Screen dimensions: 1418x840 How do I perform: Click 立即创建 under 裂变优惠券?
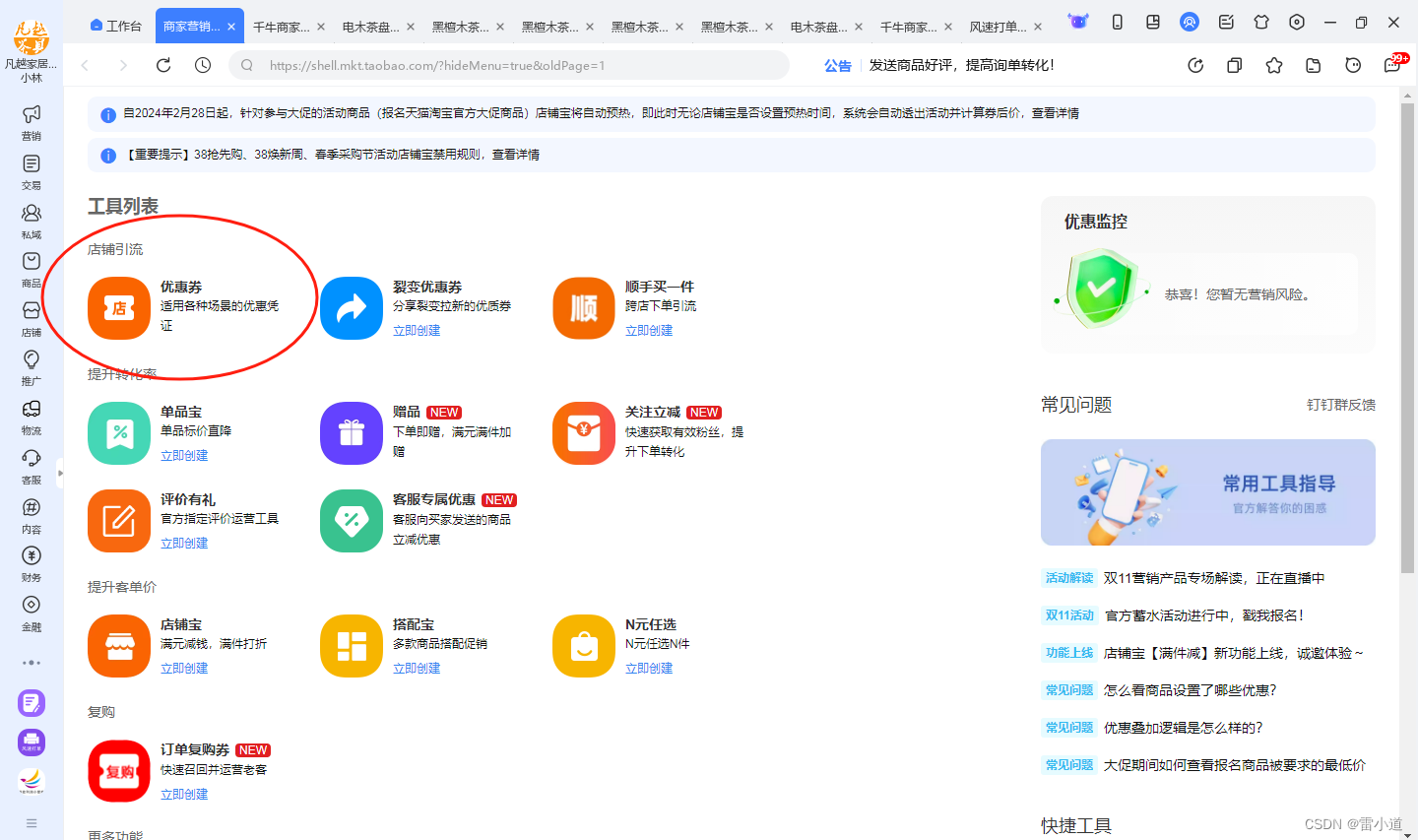tap(417, 331)
